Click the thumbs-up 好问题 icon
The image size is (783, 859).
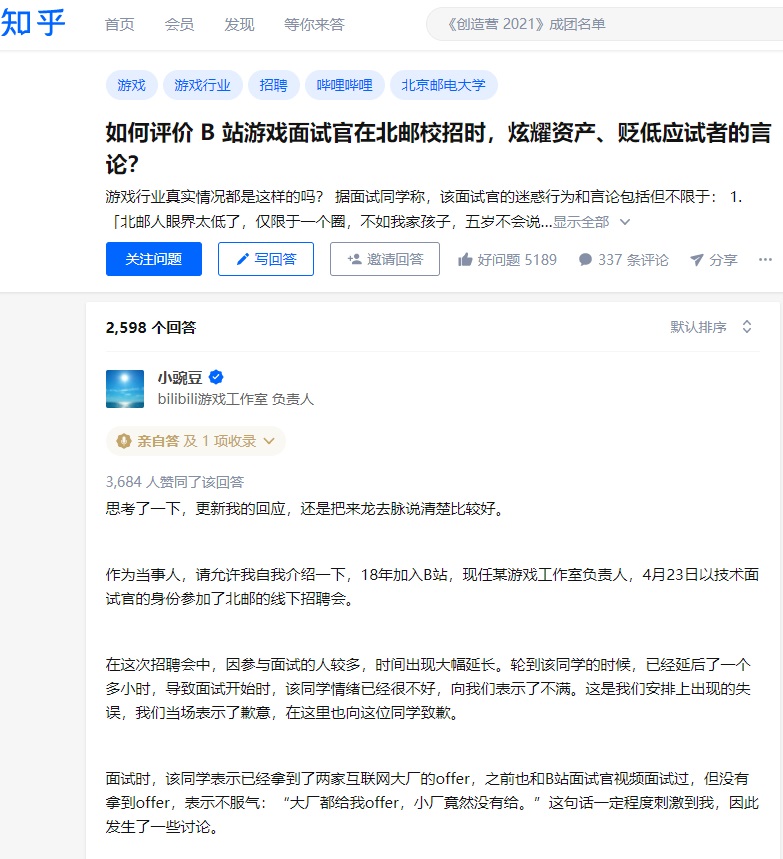(x=465, y=260)
